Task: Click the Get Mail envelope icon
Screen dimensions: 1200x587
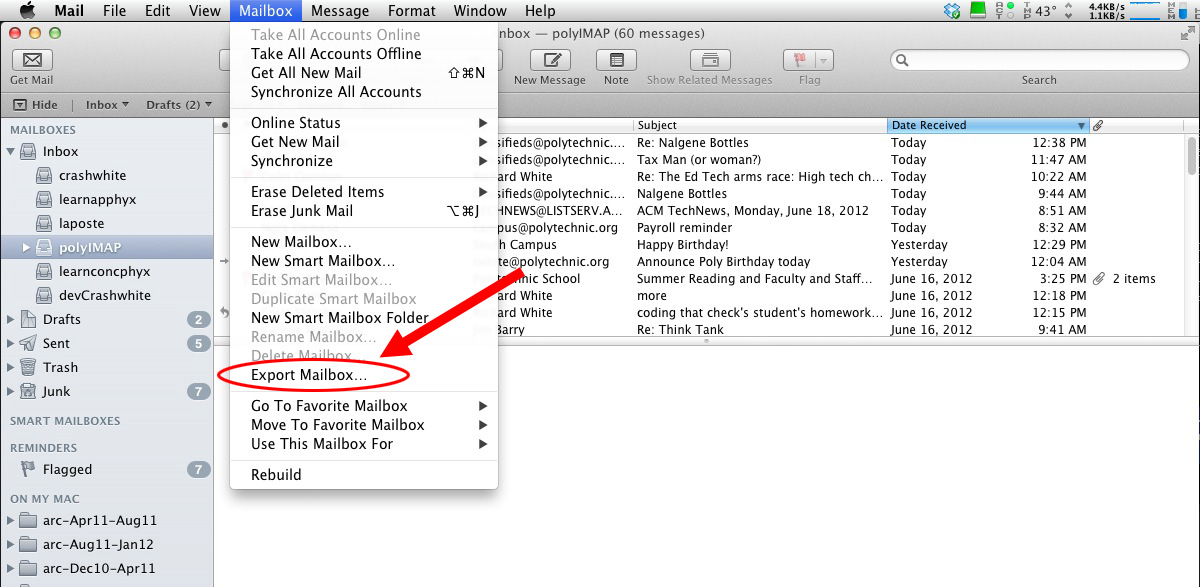Action: coord(32,60)
